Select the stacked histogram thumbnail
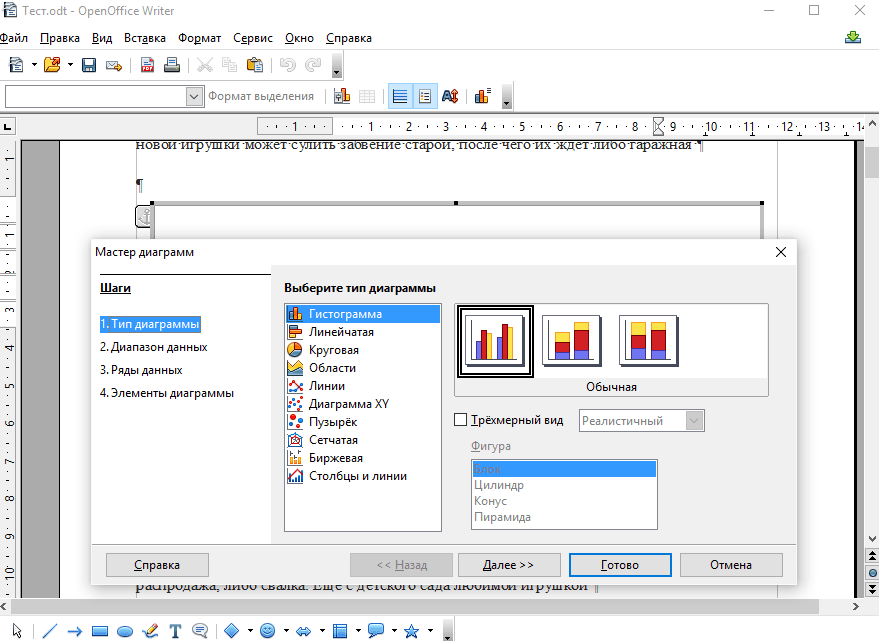This screenshot has height=641, width=879. [x=572, y=341]
